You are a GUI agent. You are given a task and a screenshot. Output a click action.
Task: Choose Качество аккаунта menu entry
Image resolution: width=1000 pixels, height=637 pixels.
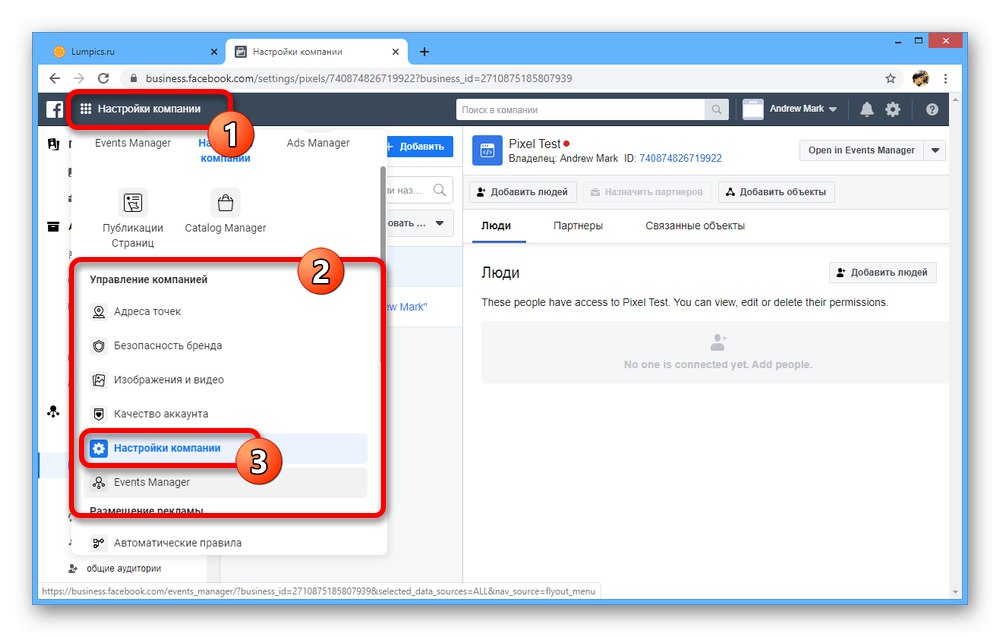tap(225, 414)
